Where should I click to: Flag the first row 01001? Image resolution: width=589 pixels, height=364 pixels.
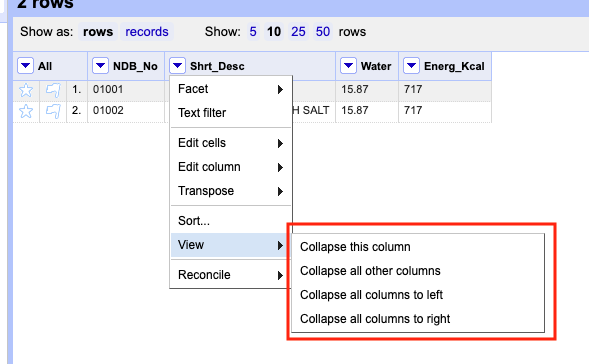coord(53,90)
